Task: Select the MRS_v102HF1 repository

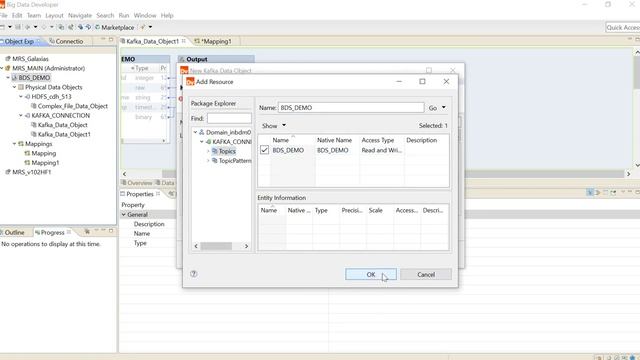Action: pos(31,172)
